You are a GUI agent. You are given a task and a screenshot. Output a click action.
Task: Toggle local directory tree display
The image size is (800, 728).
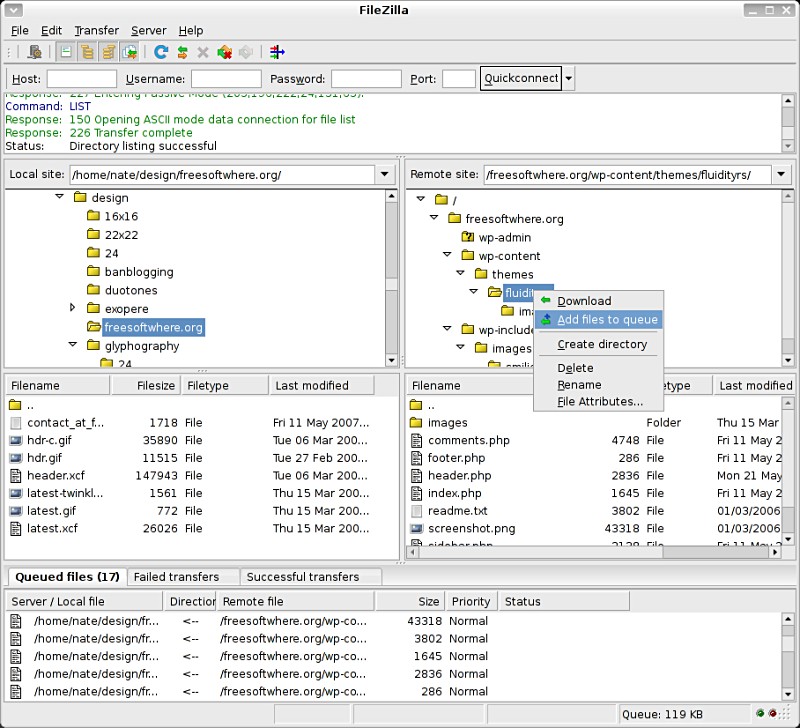[87, 52]
